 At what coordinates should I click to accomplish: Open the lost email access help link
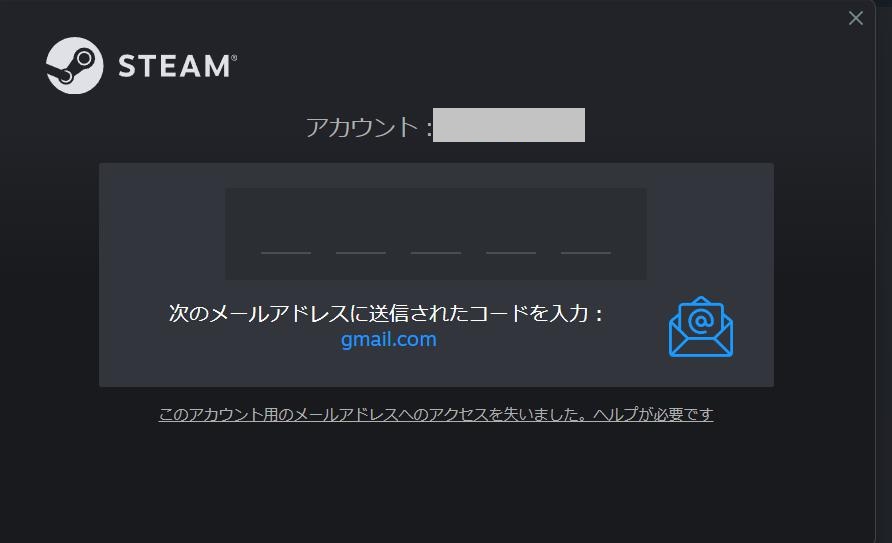click(436, 414)
